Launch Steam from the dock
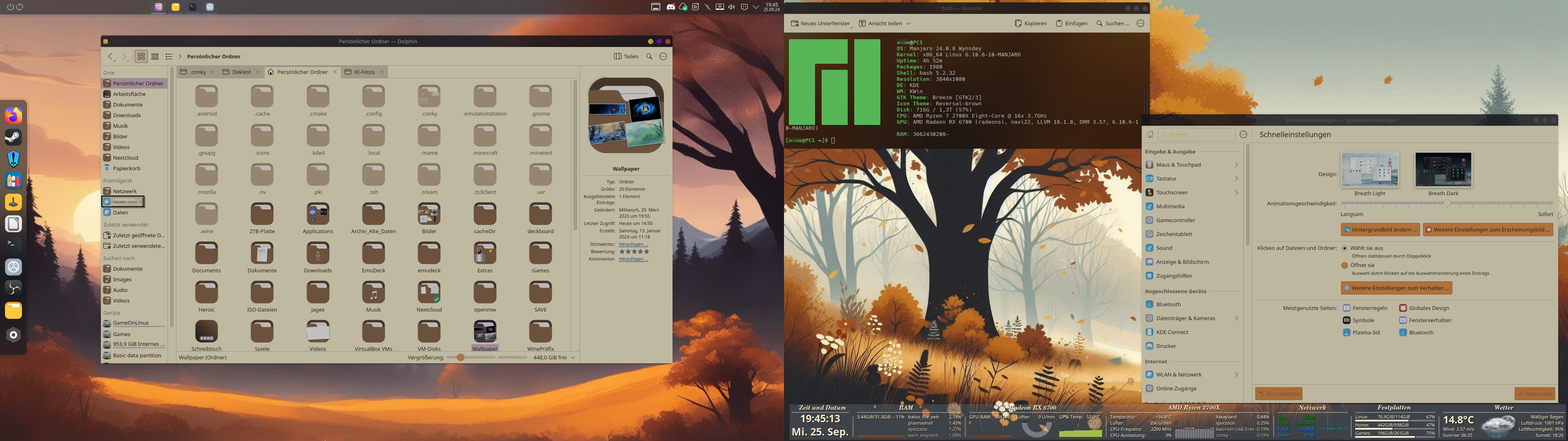1568x441 pixels. coord(13,137)
